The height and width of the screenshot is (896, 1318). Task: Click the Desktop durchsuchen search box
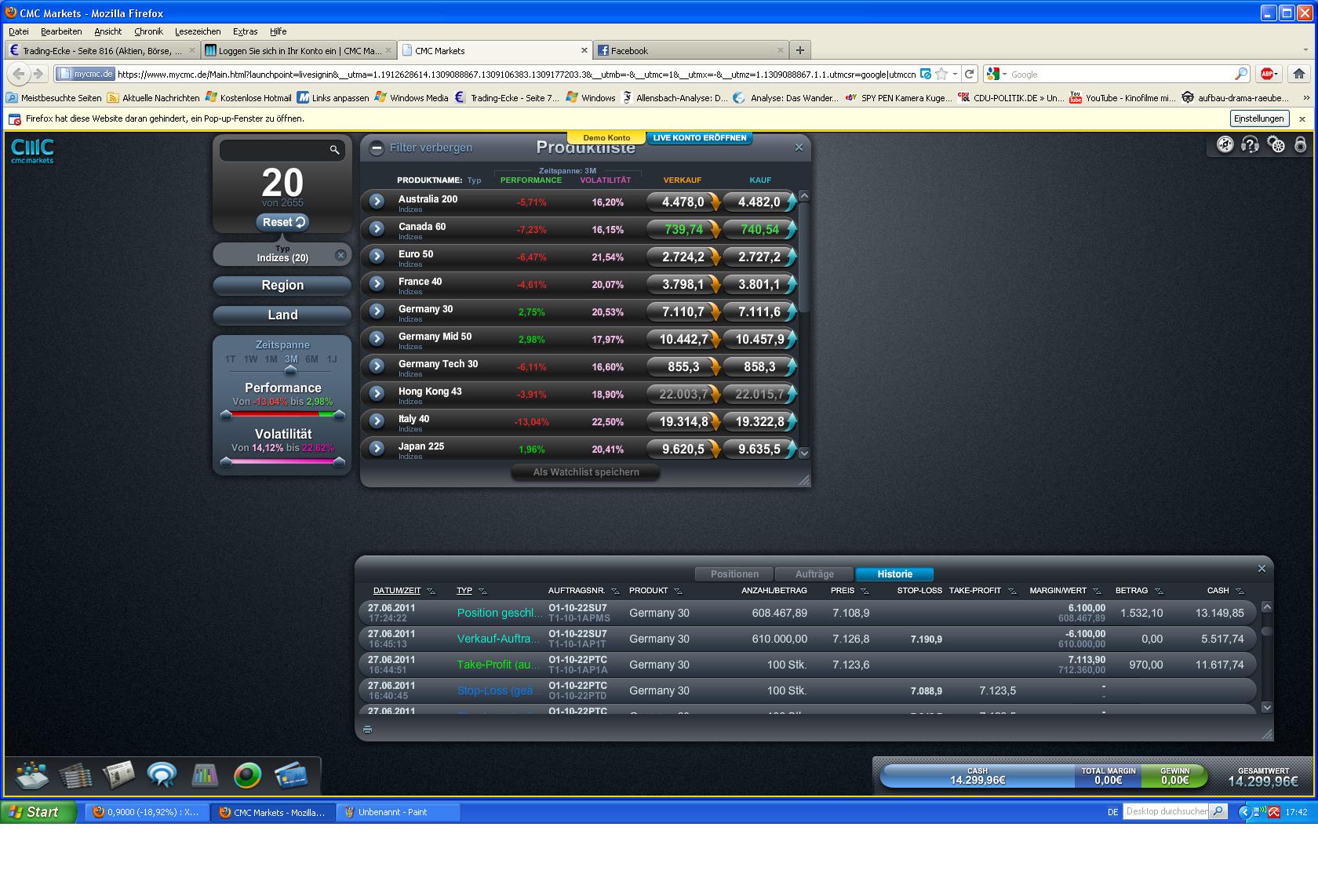1166,811
